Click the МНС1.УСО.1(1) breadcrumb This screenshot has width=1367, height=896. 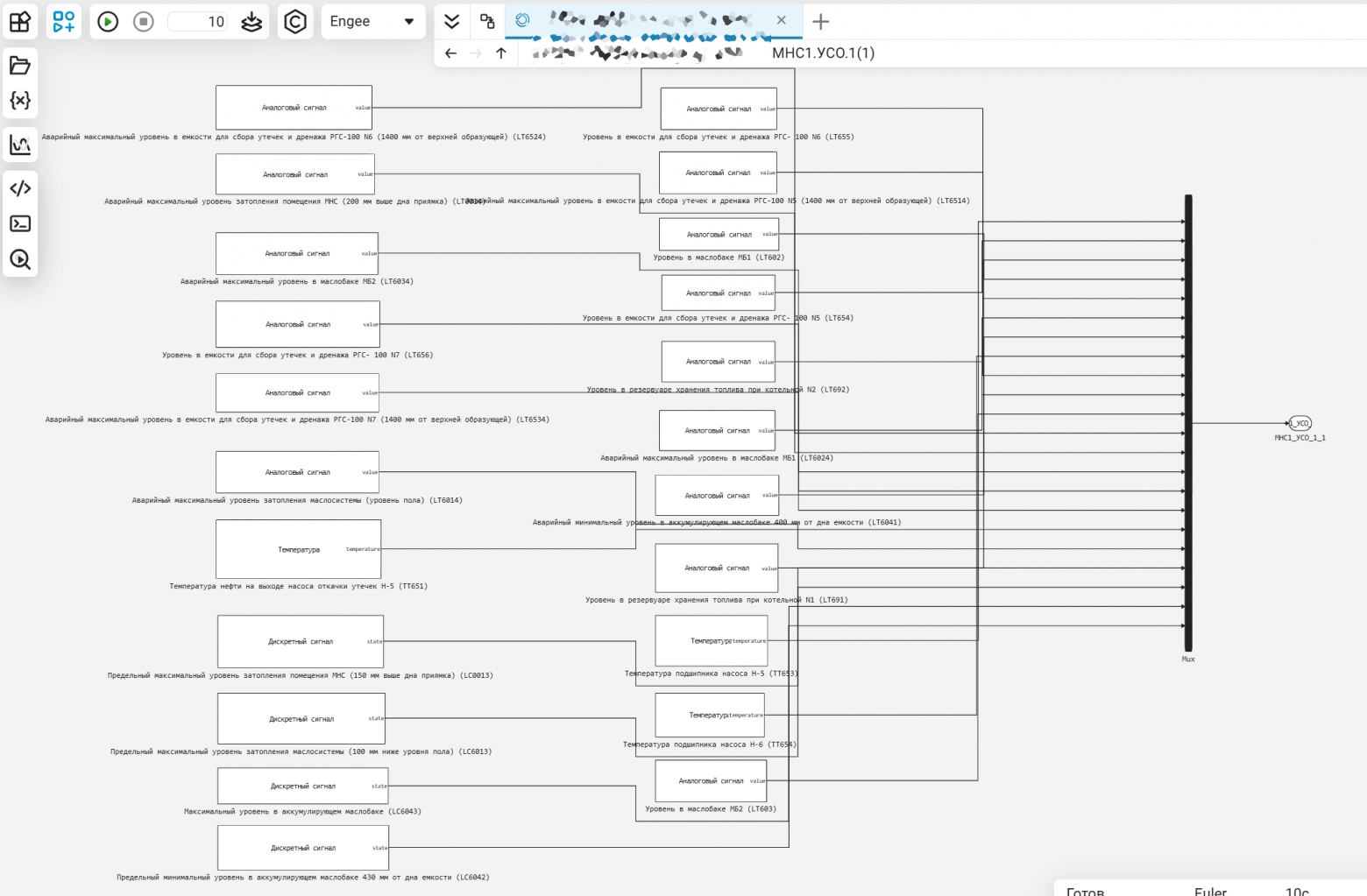click(x=823, y=53)
